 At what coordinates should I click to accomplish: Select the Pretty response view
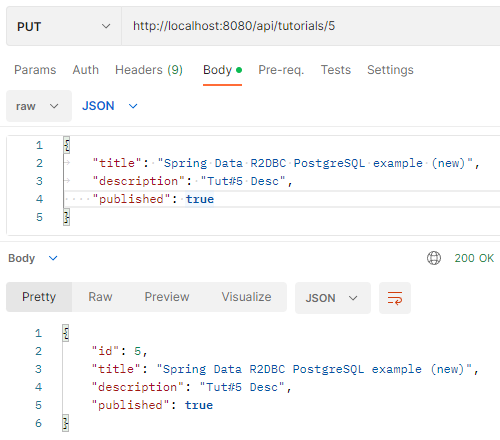39,297
